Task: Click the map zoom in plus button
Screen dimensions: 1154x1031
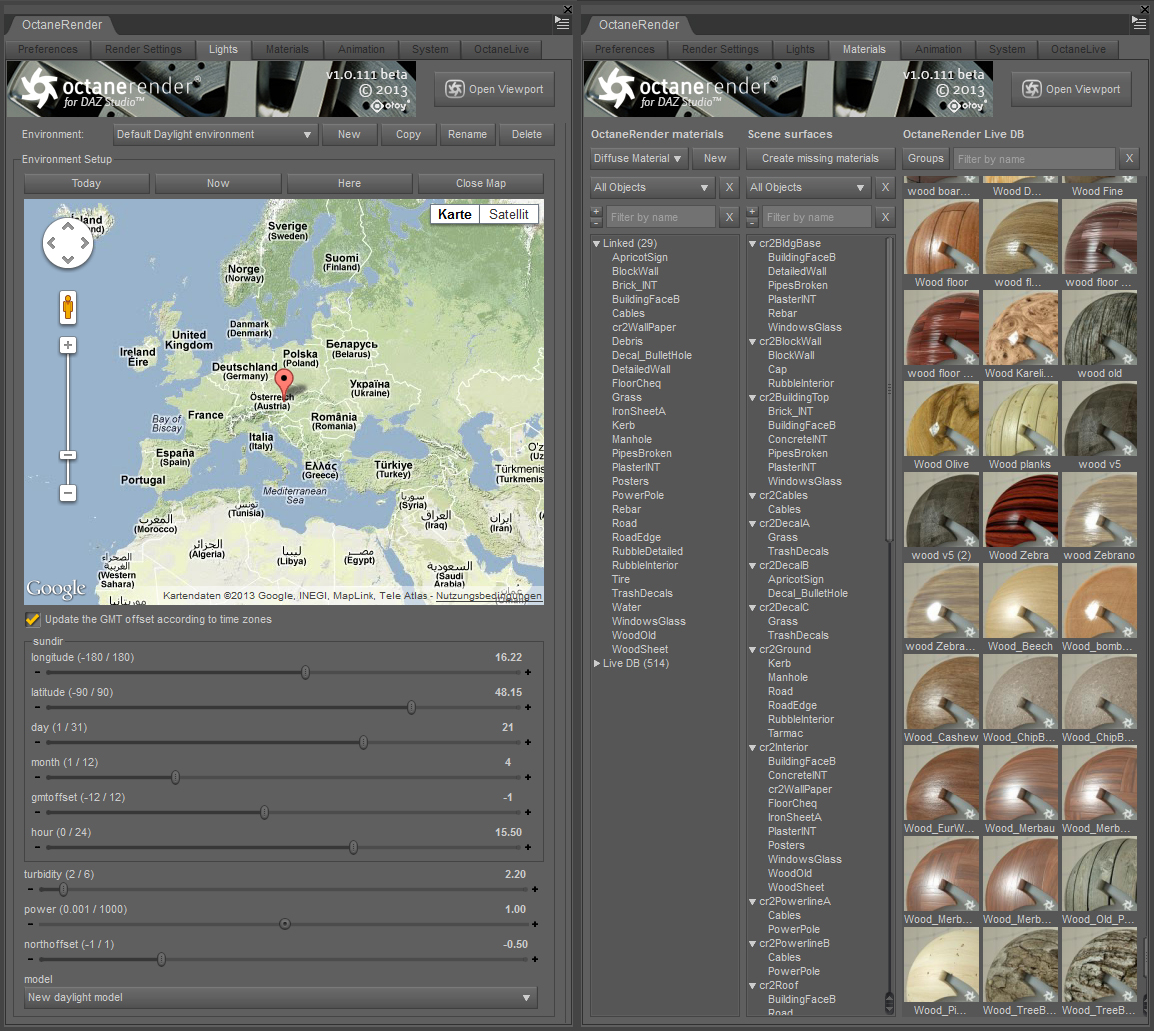Action: (x=68, y=345)
